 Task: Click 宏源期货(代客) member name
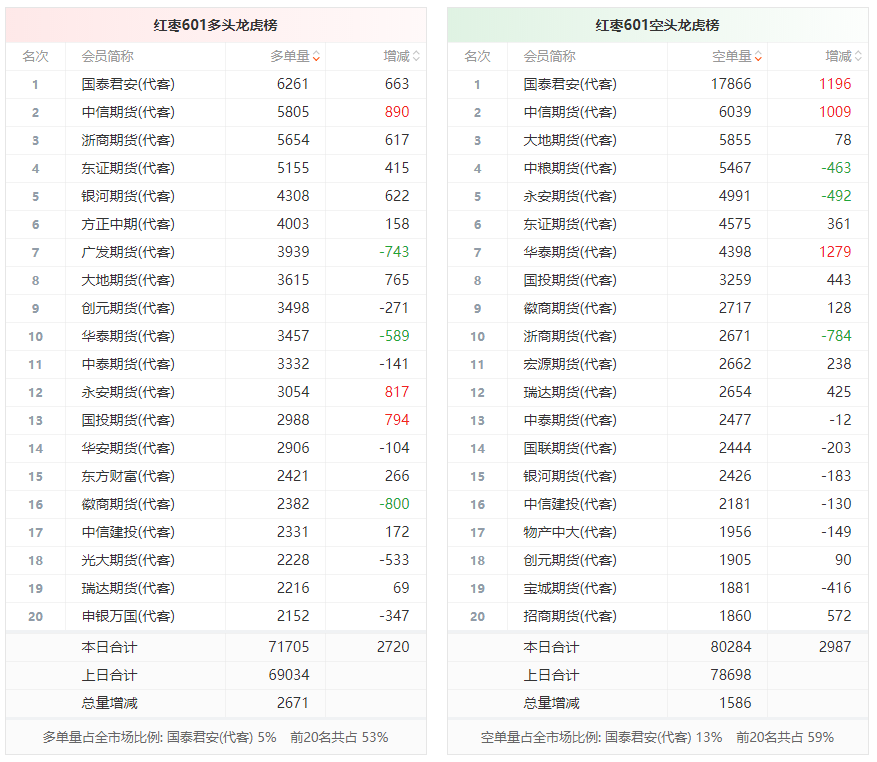[570, 364]
